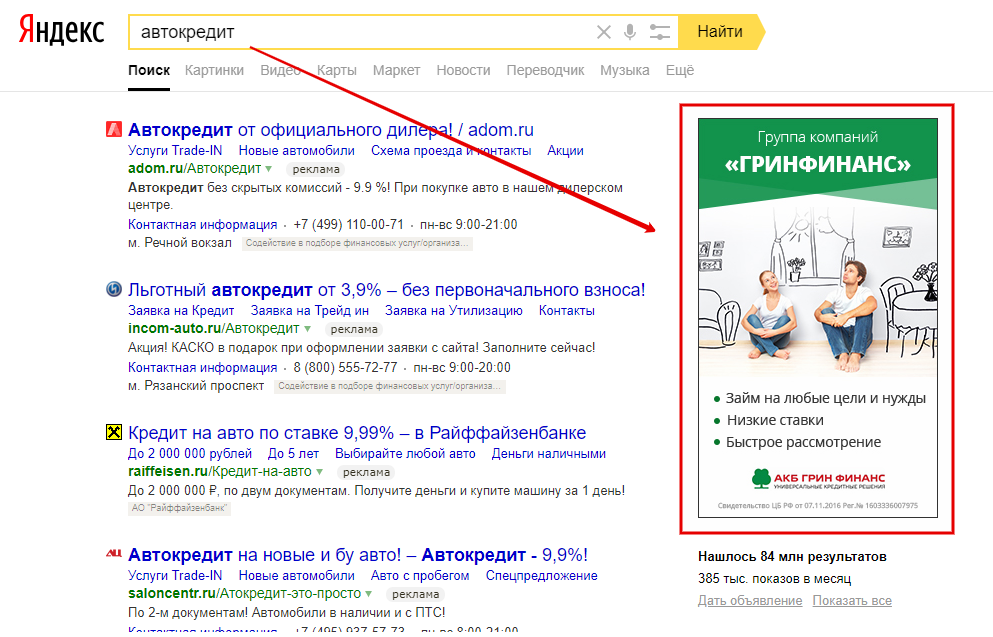993x637 pixels.
Task: Switch to the Видео tab
Action: pos(280,70)
